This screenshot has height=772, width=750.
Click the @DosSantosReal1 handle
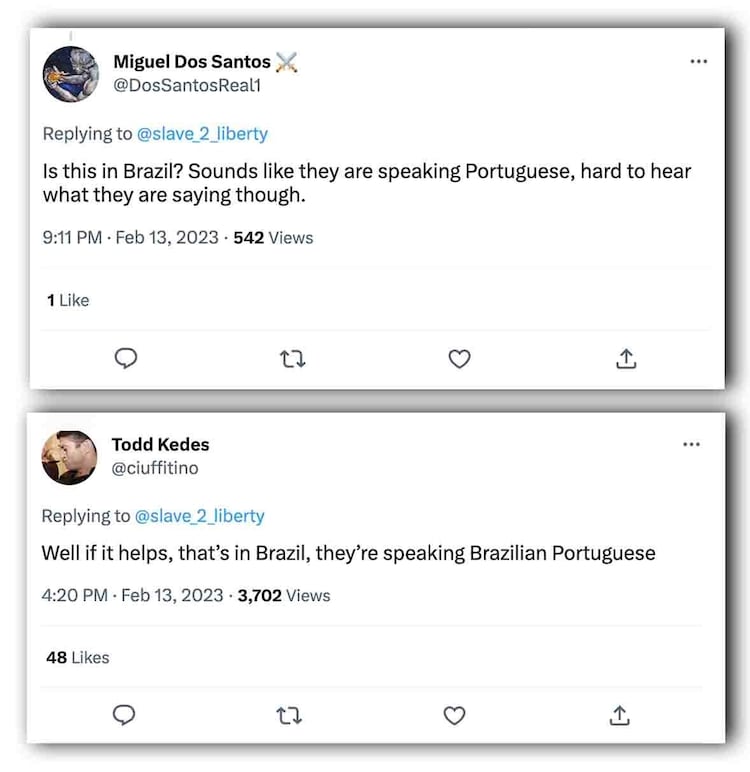point(185,85)
